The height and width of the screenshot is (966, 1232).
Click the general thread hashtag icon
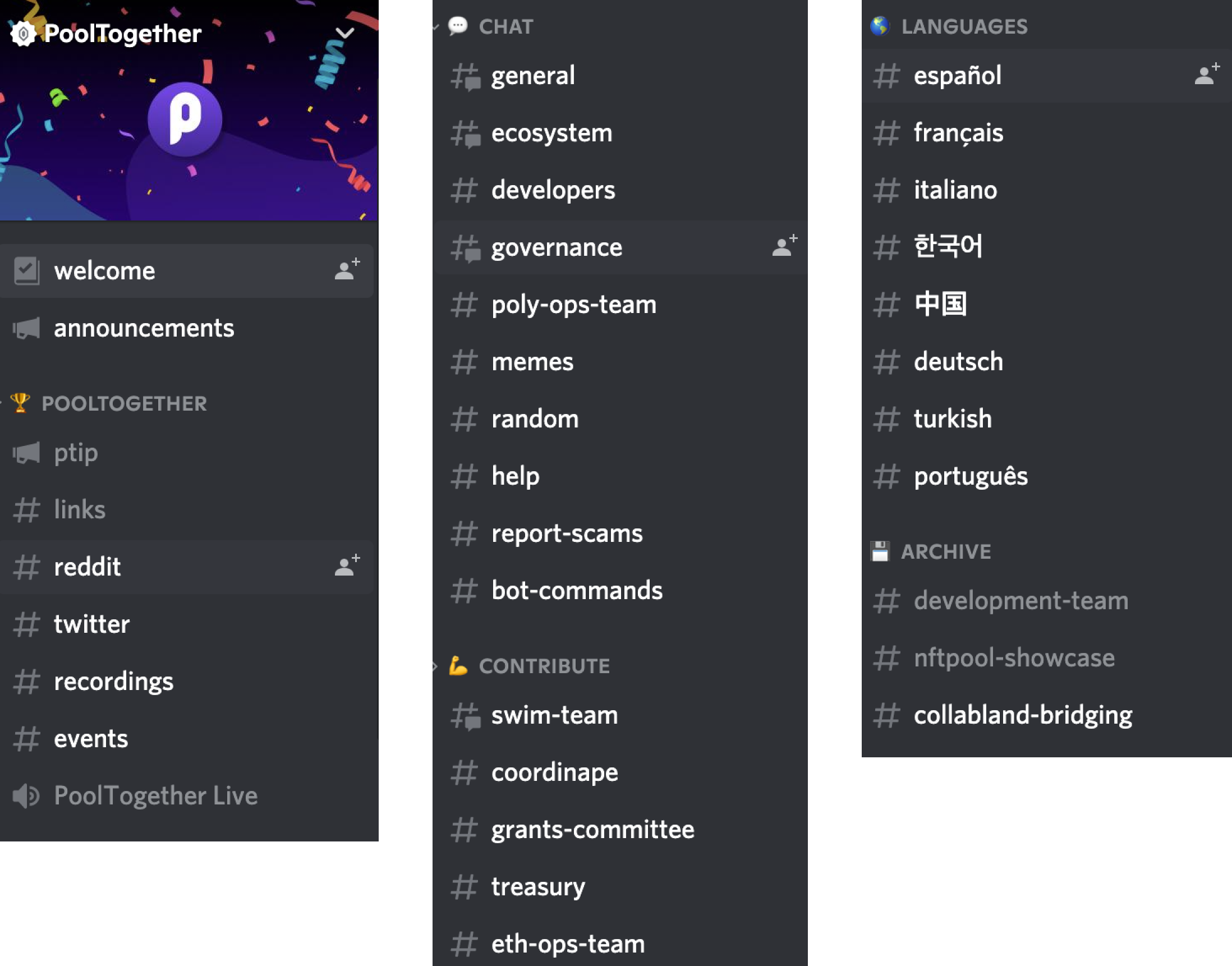point(465,77)
